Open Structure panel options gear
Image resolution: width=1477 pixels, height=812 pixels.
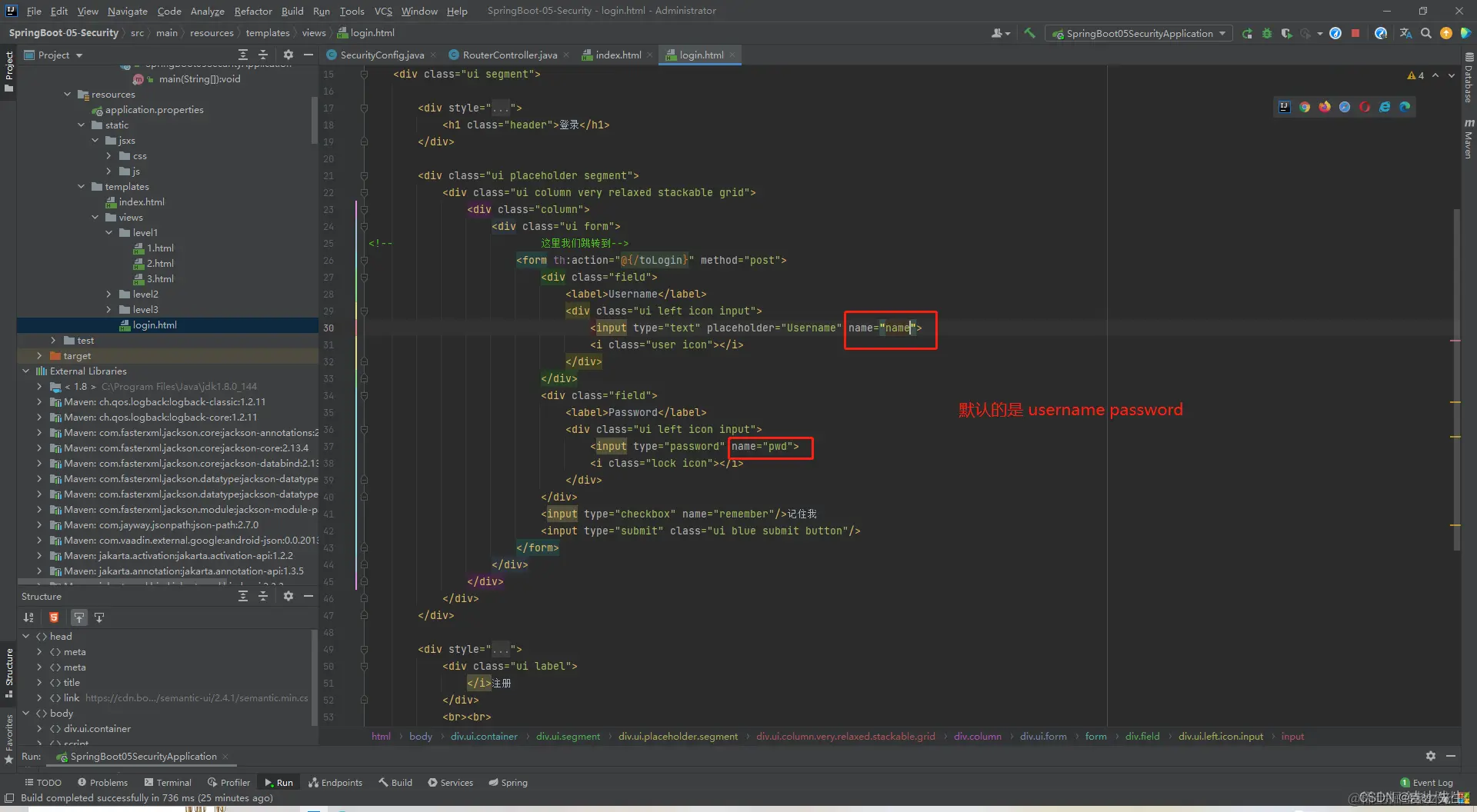pos(288,596)
